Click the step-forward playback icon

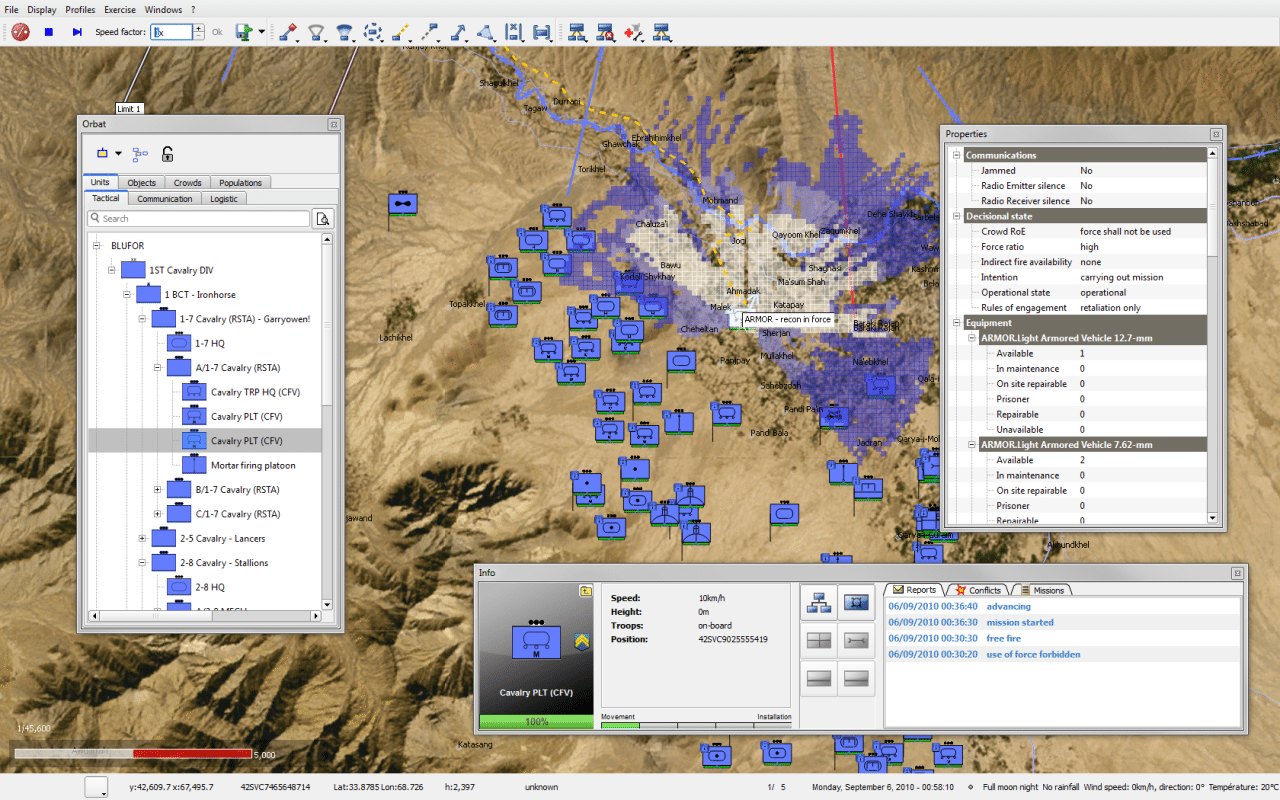click(x=78, y=32)
